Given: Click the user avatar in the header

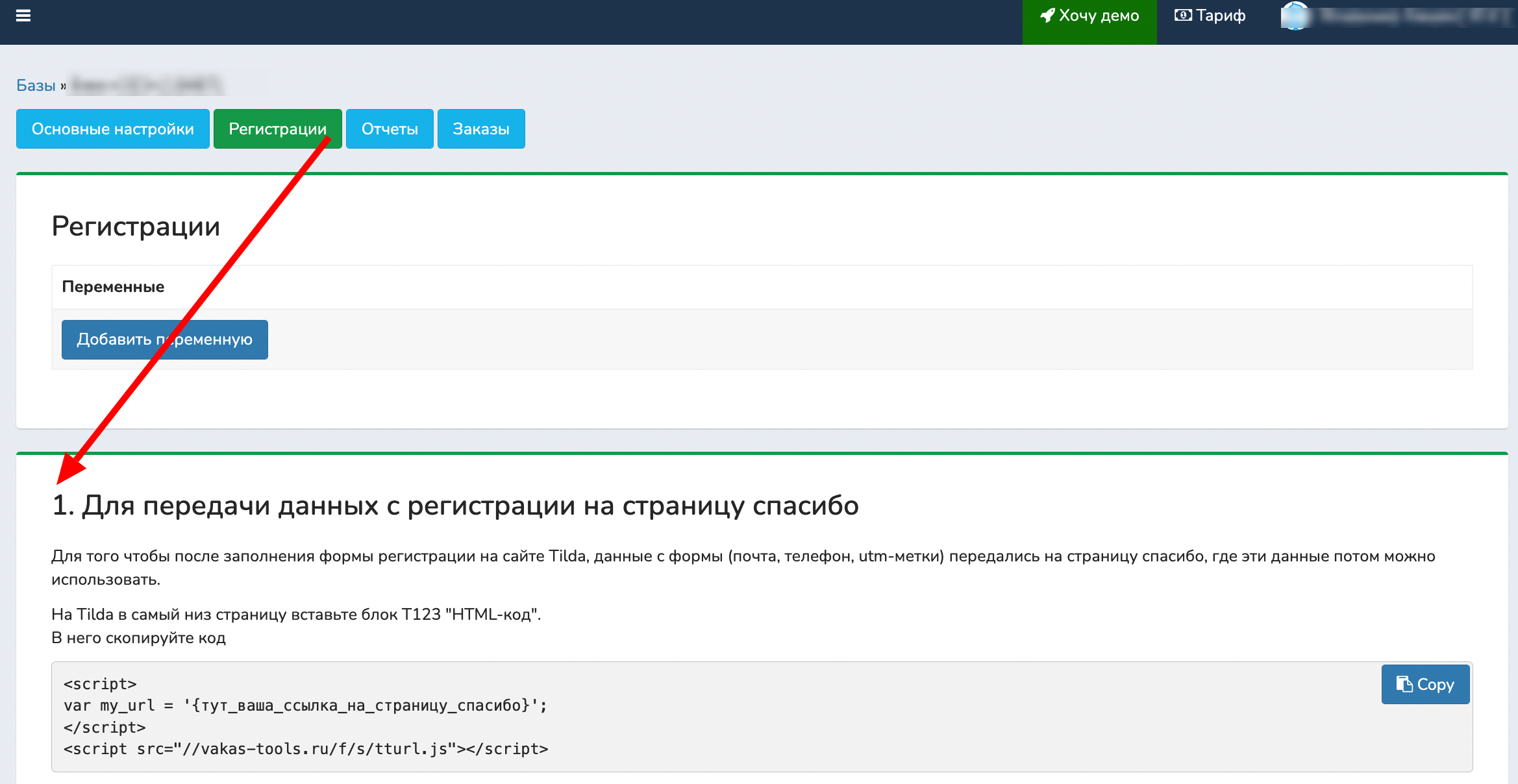Looking at the screenshot, I should (1295, 16).
